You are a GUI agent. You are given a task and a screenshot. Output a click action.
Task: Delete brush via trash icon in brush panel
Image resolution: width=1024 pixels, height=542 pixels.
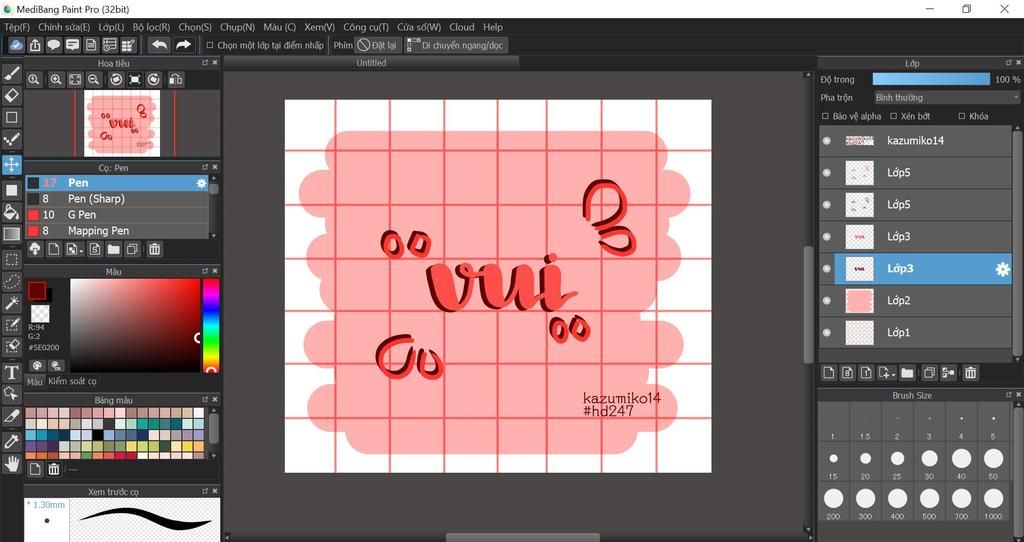click(x=155, y=249)
